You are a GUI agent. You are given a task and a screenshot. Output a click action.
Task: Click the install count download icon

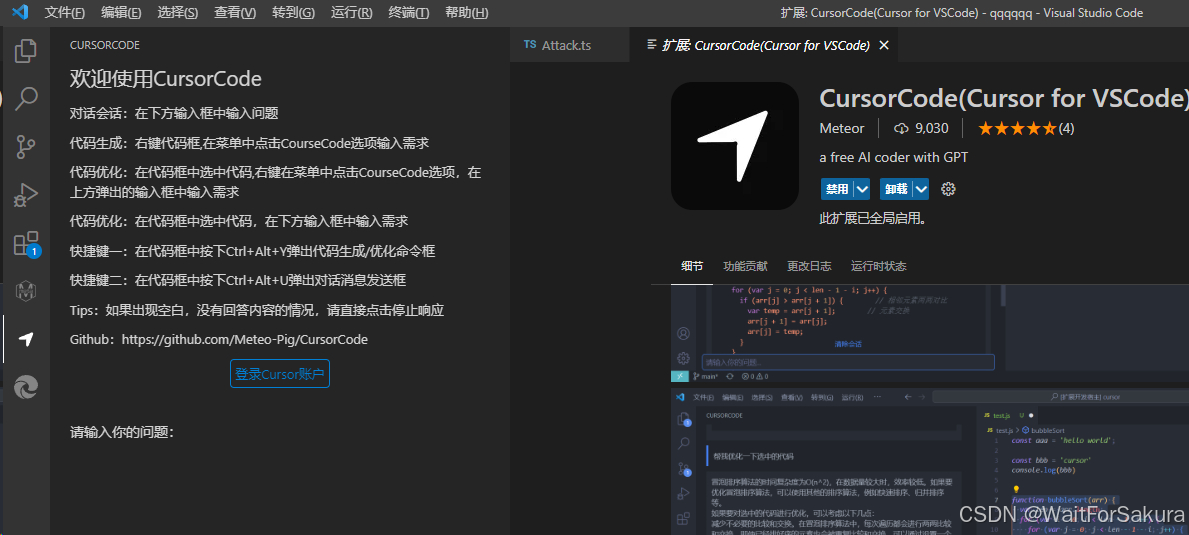point(901,129)
